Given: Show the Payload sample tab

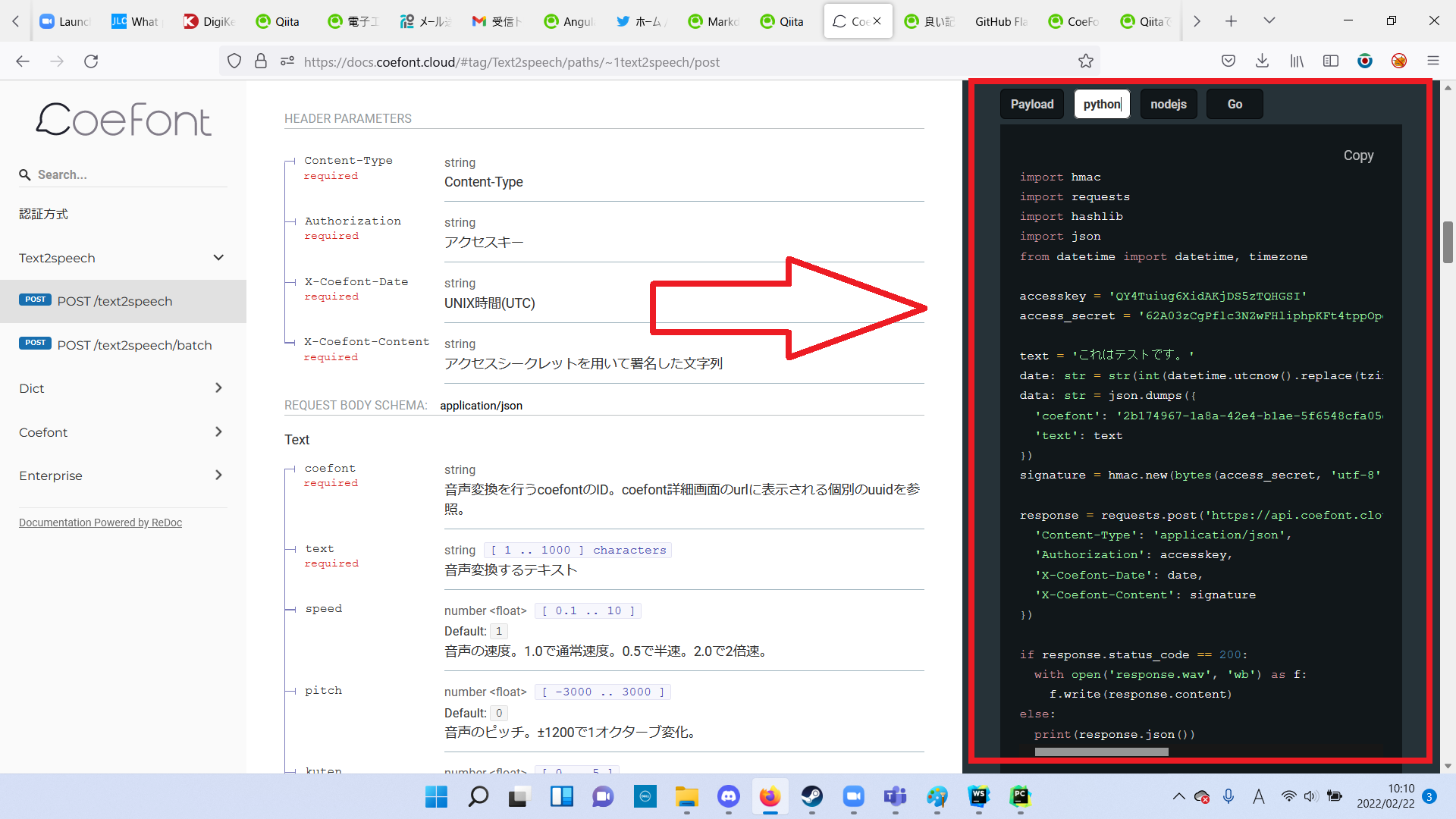Looking at the screenshot, I should 1031,105.
